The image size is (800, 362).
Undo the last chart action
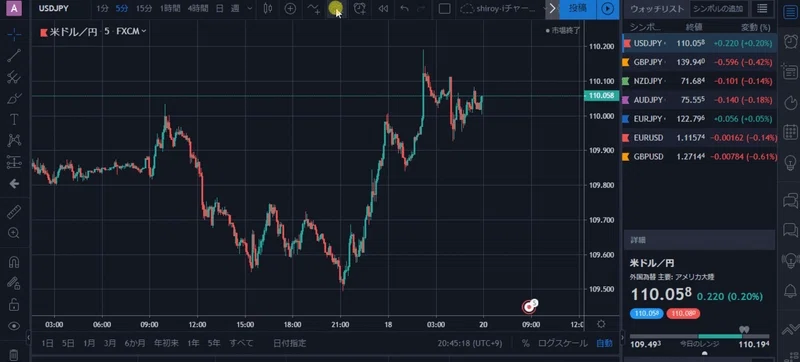(x=405, y=9)
